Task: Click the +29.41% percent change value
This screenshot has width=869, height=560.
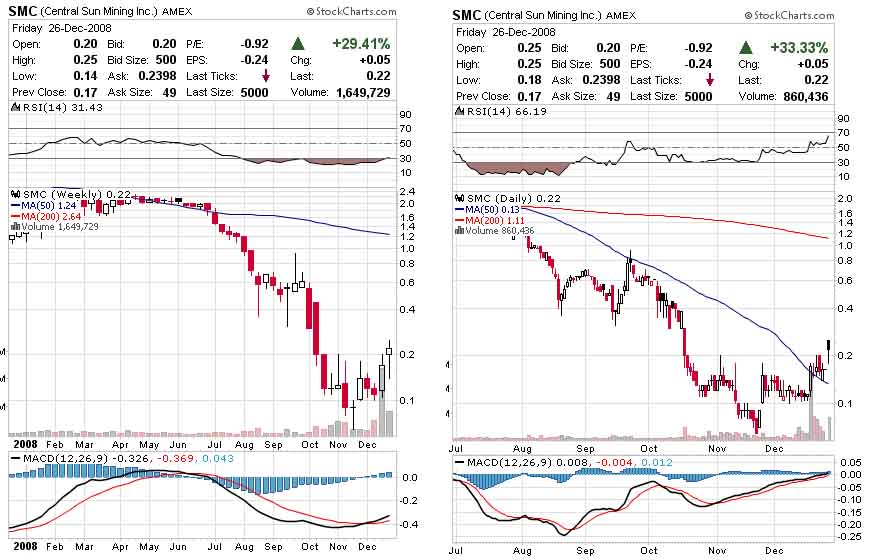Action: 361,44
